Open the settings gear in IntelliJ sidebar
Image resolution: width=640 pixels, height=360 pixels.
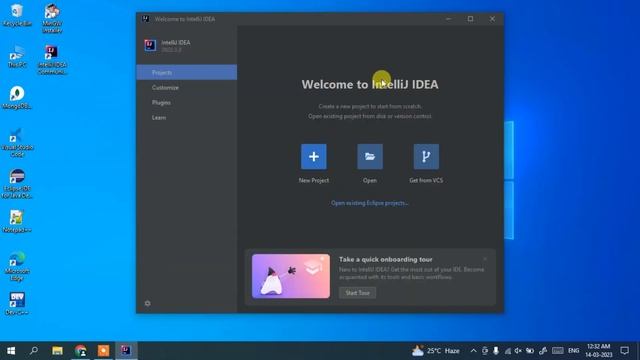(x=147, y=303)
